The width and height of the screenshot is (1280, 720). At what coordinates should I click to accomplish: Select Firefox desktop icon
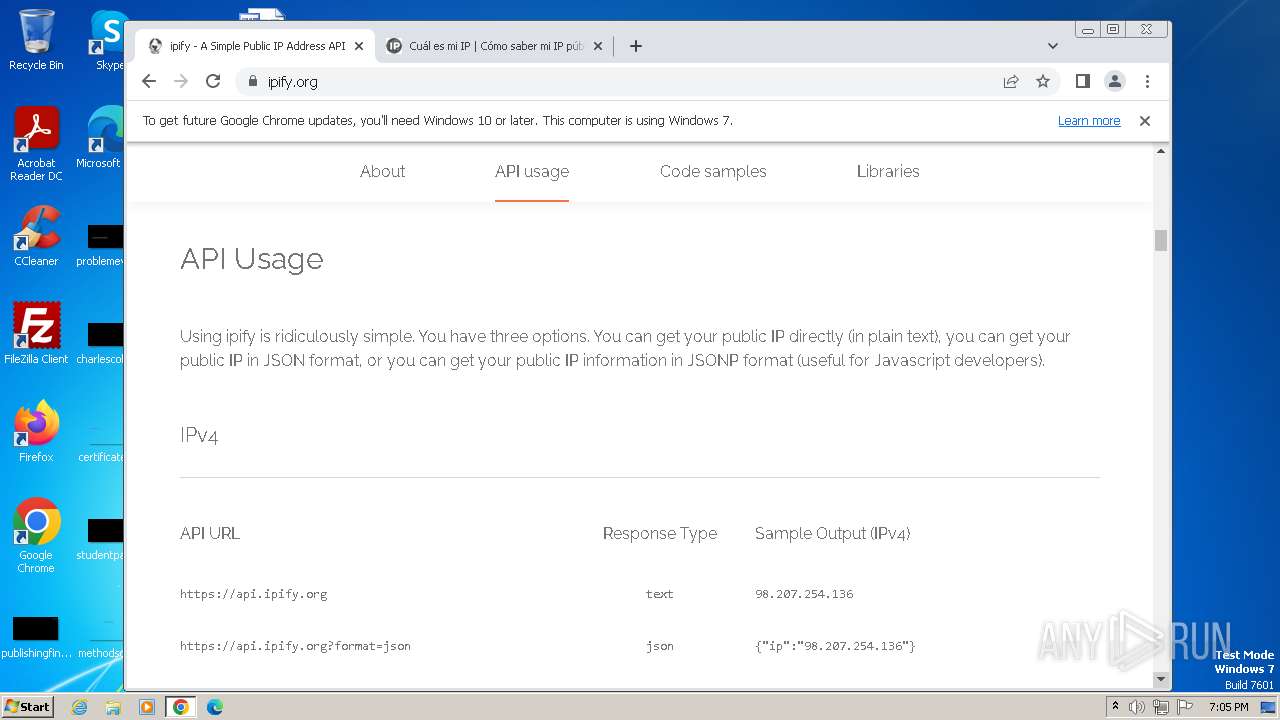click(x=36, y=431)
